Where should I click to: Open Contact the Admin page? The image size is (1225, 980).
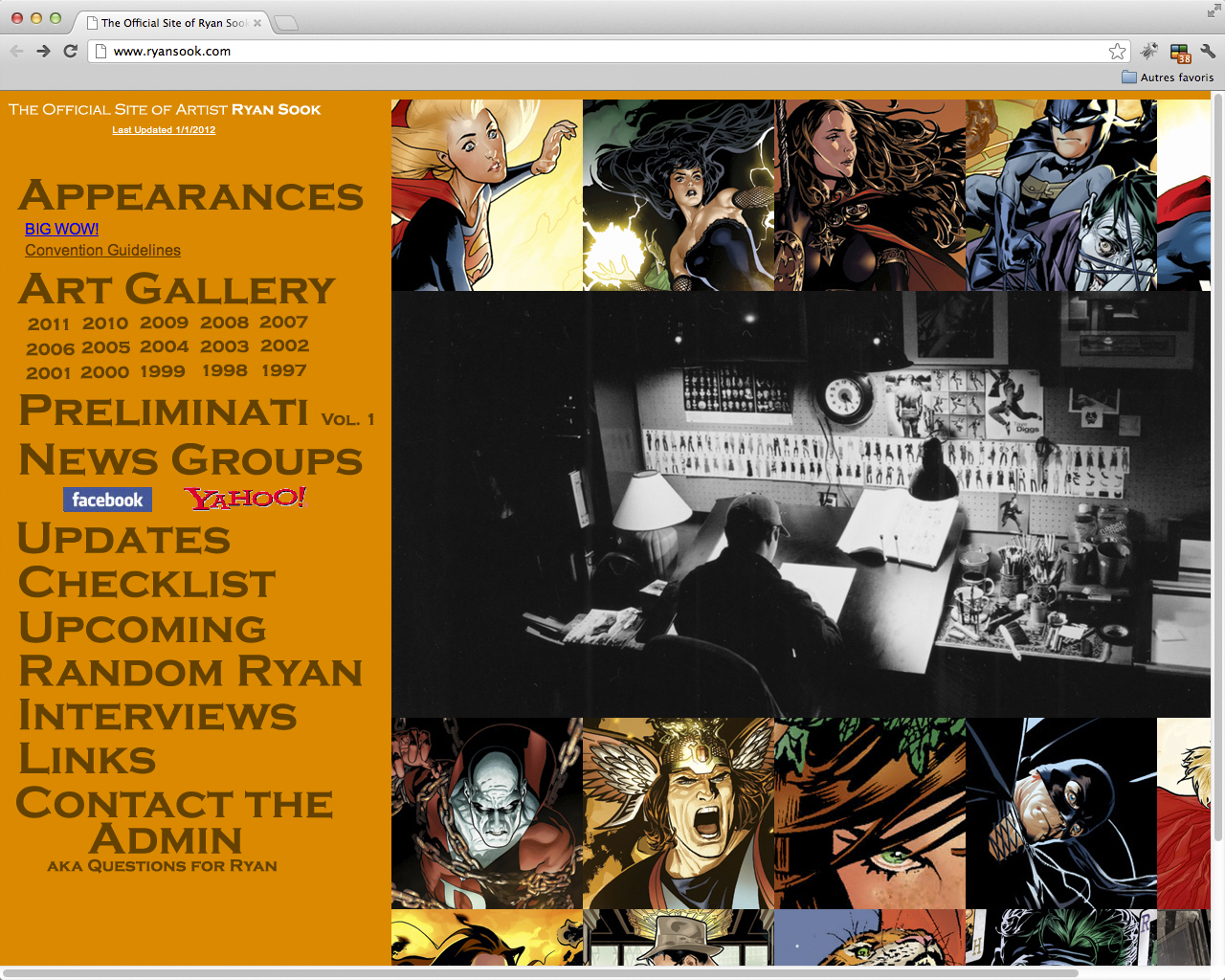[x=174, y=821]
